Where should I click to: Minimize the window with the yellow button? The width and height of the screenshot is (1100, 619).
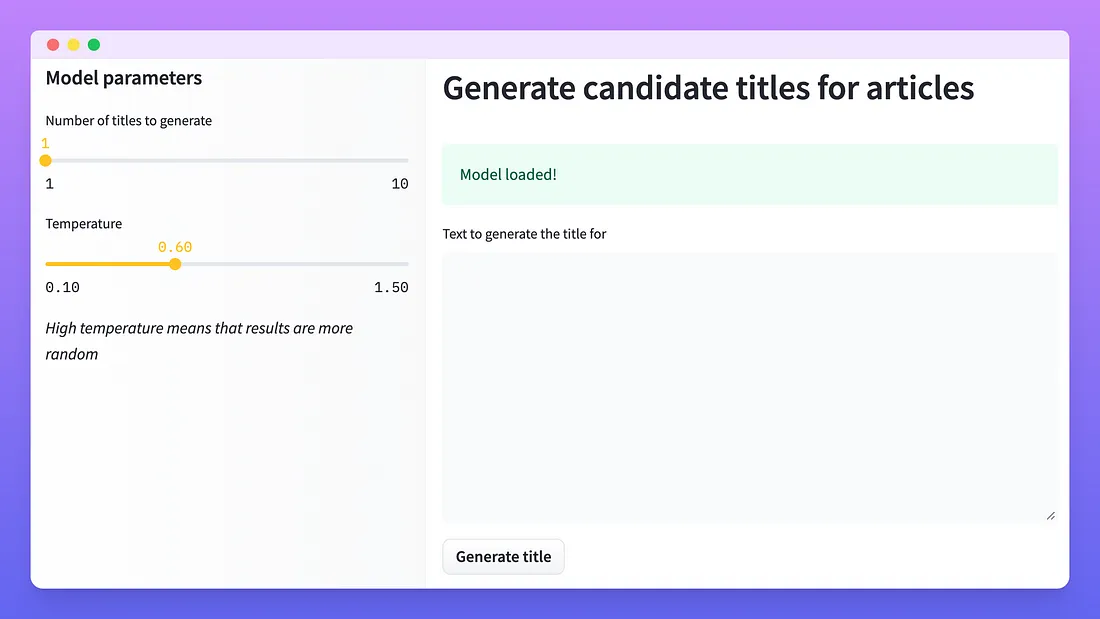73,45
